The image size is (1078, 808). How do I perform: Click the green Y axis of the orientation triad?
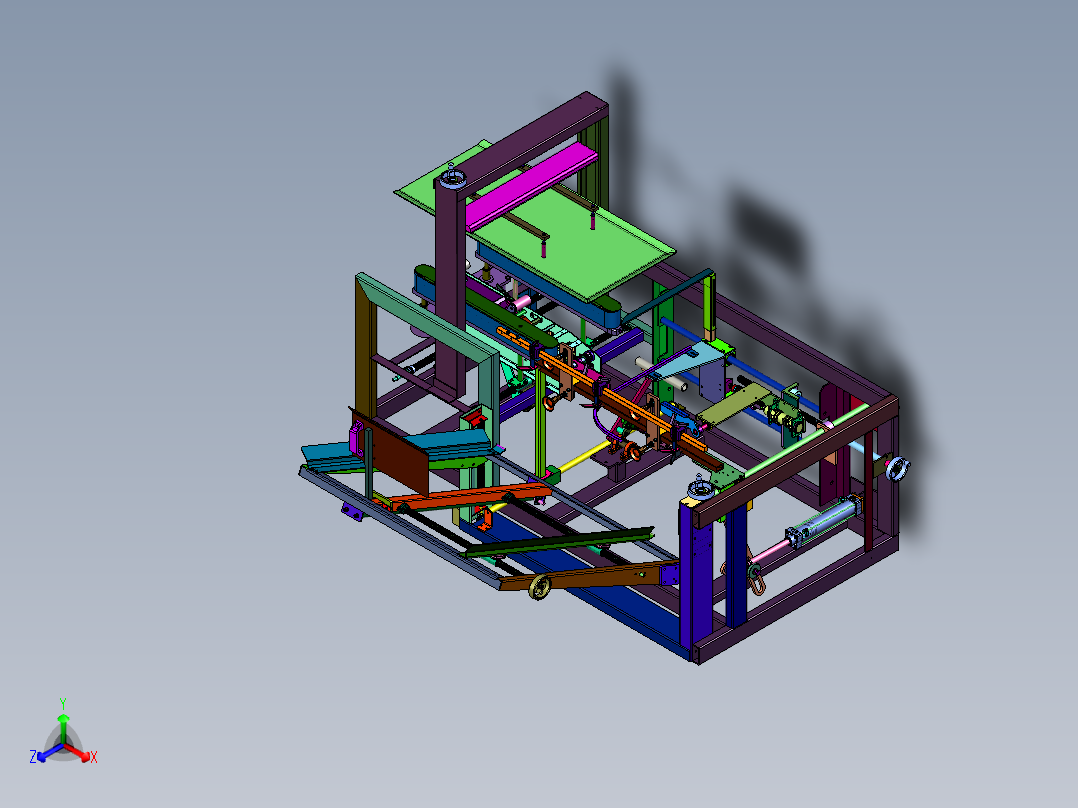tap(63, 728)
